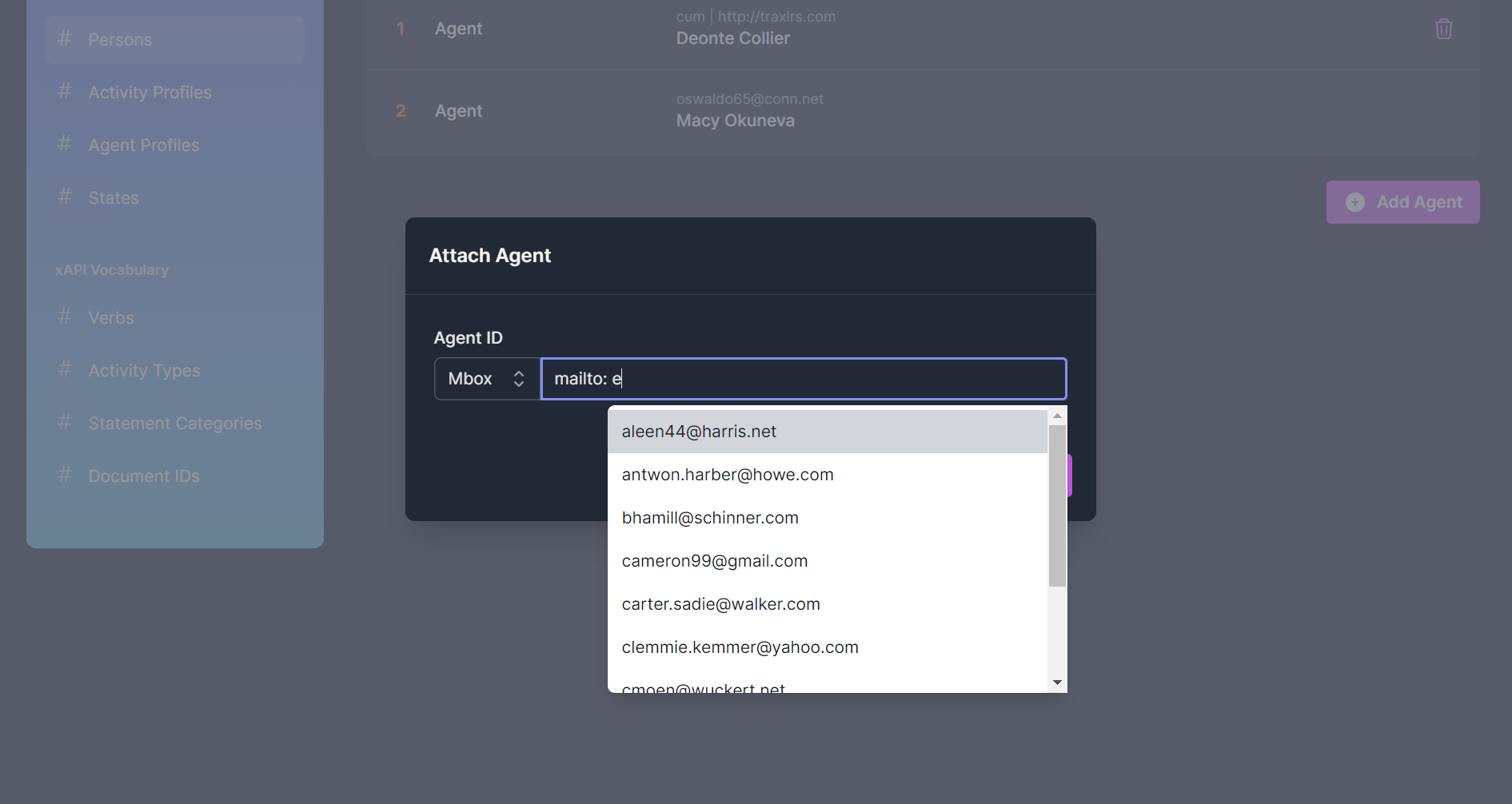Screen dimensions: 1512x804
Task: Open Activity Profiles in sidebar
Action: 150,93
